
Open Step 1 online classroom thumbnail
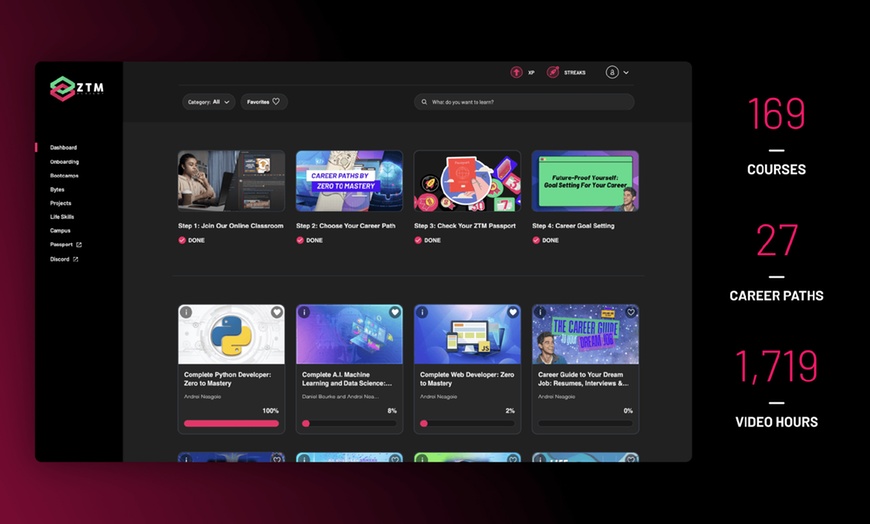coord(231,181)
